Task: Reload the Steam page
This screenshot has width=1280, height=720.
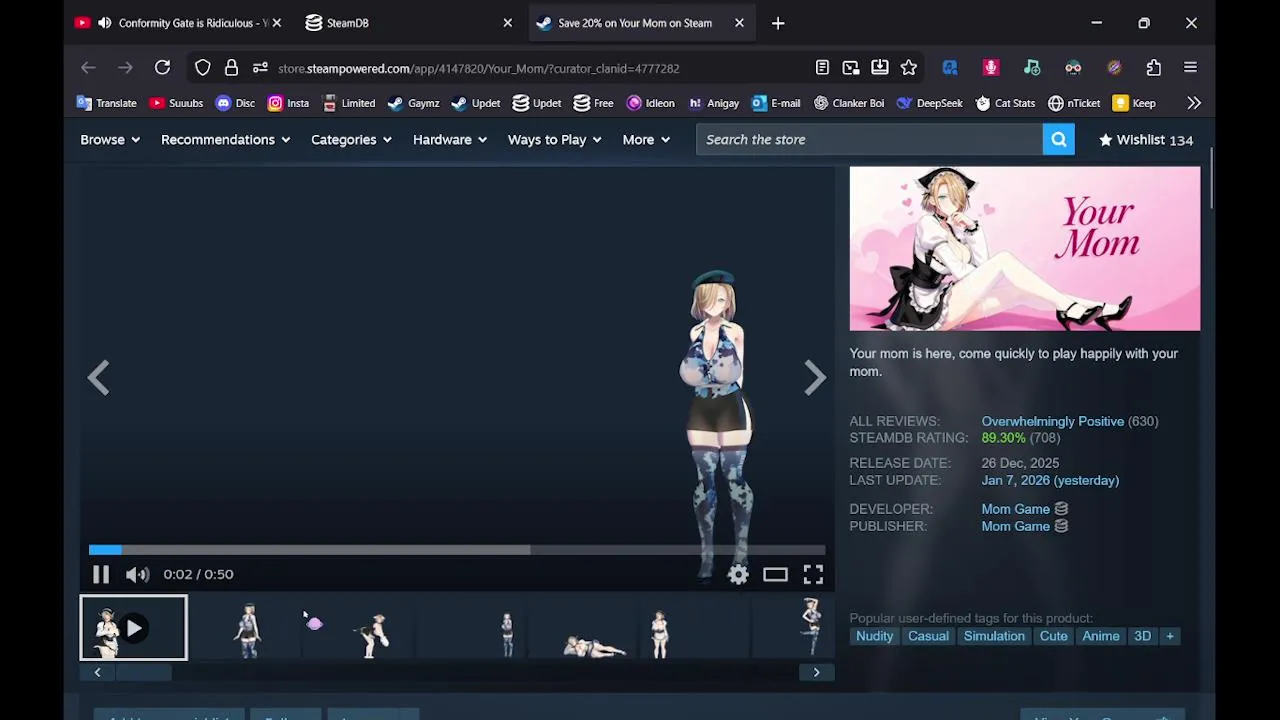Action: point(162,68)
